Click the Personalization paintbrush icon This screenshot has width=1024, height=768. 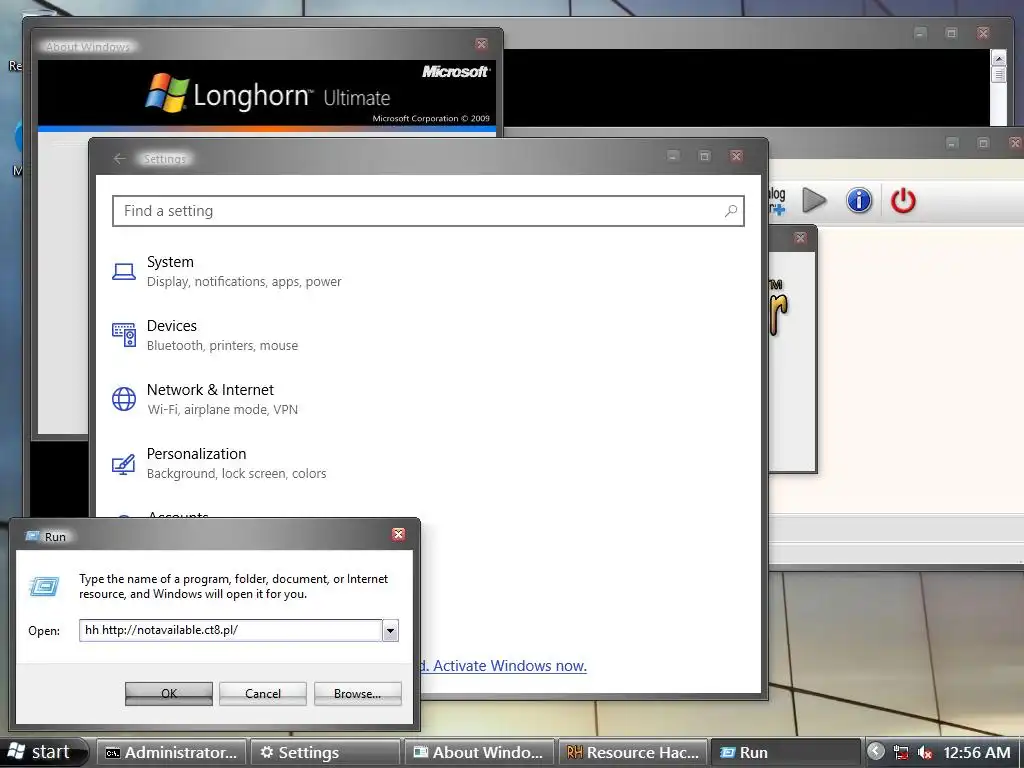123,464
